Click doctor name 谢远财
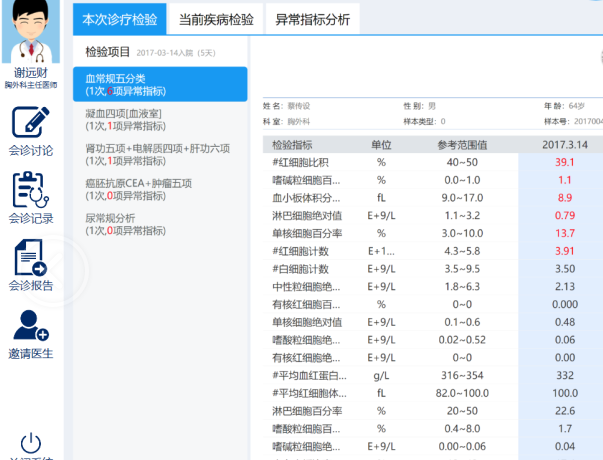The width and height of the screenshot is (603, 460). 31,72
